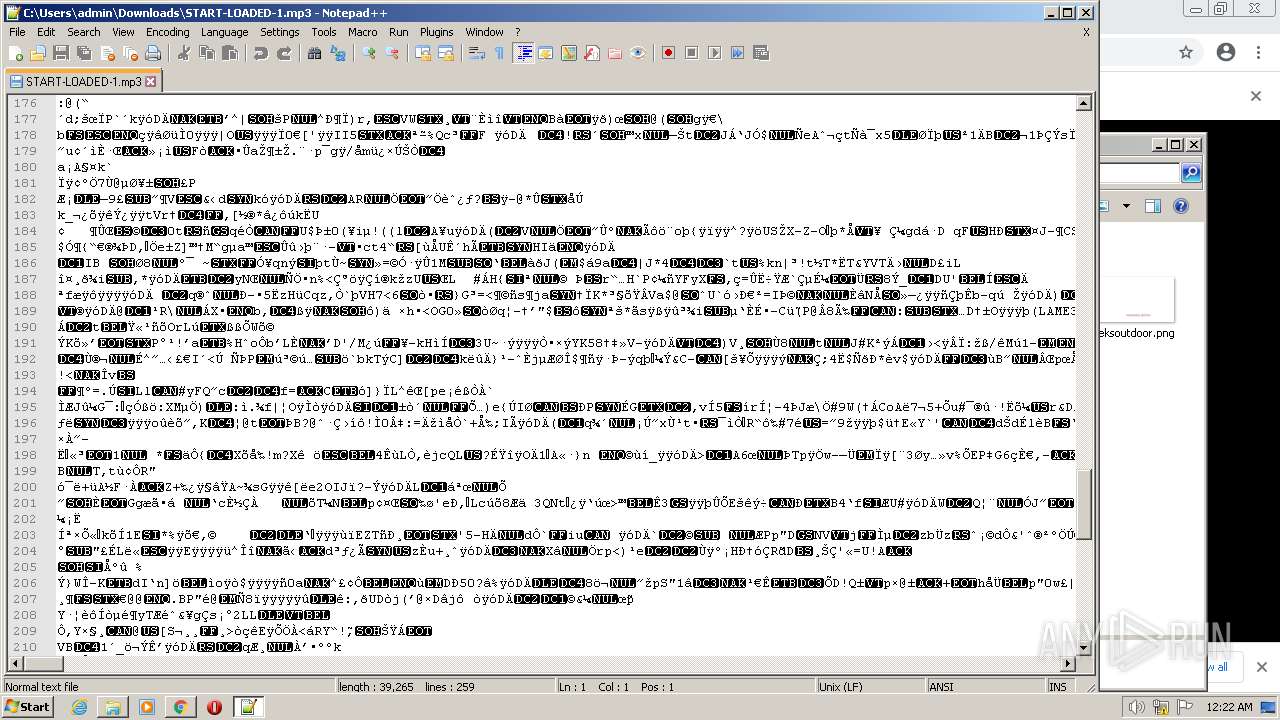
Task: Open the Encoding menu
Action: click(x=167, y=32)
